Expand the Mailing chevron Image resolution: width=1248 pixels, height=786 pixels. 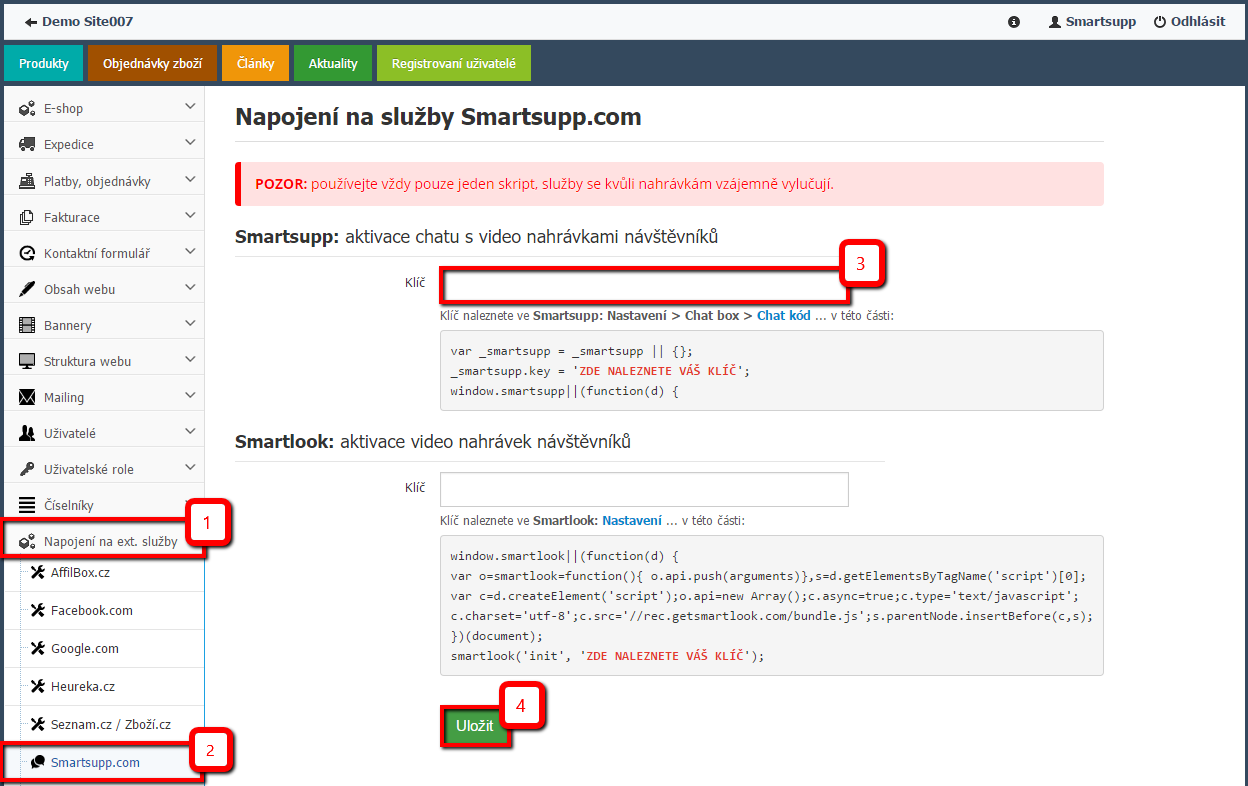pos(190,396)
